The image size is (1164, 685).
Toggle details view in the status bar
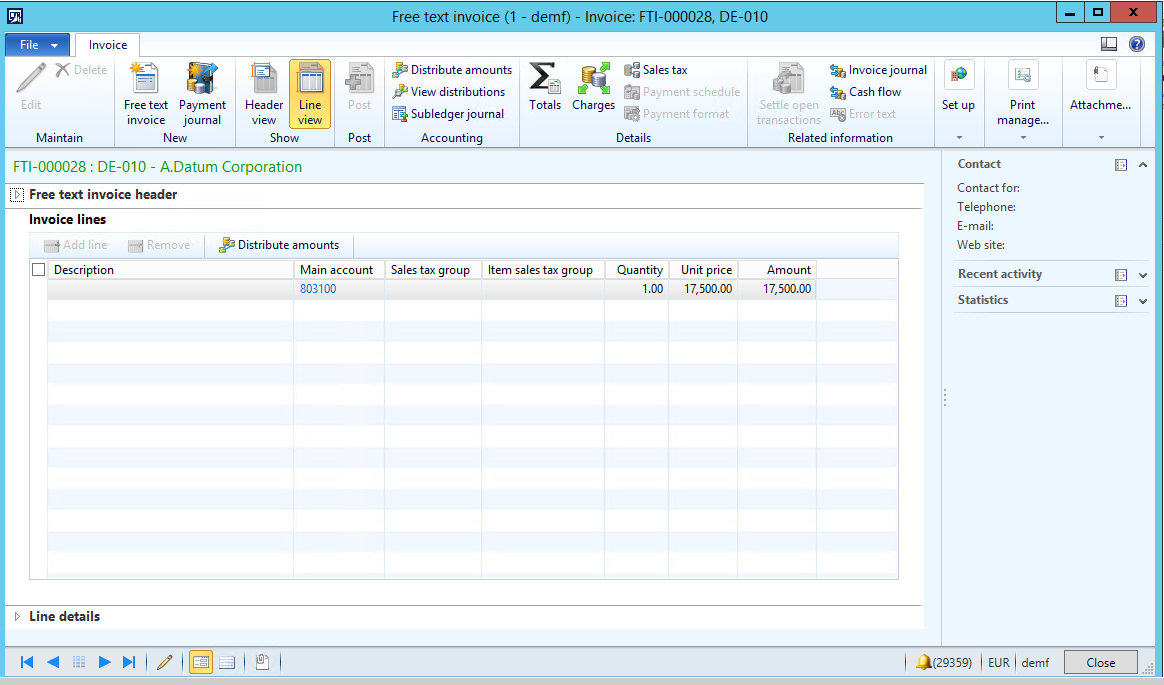[x=201, y=662]
